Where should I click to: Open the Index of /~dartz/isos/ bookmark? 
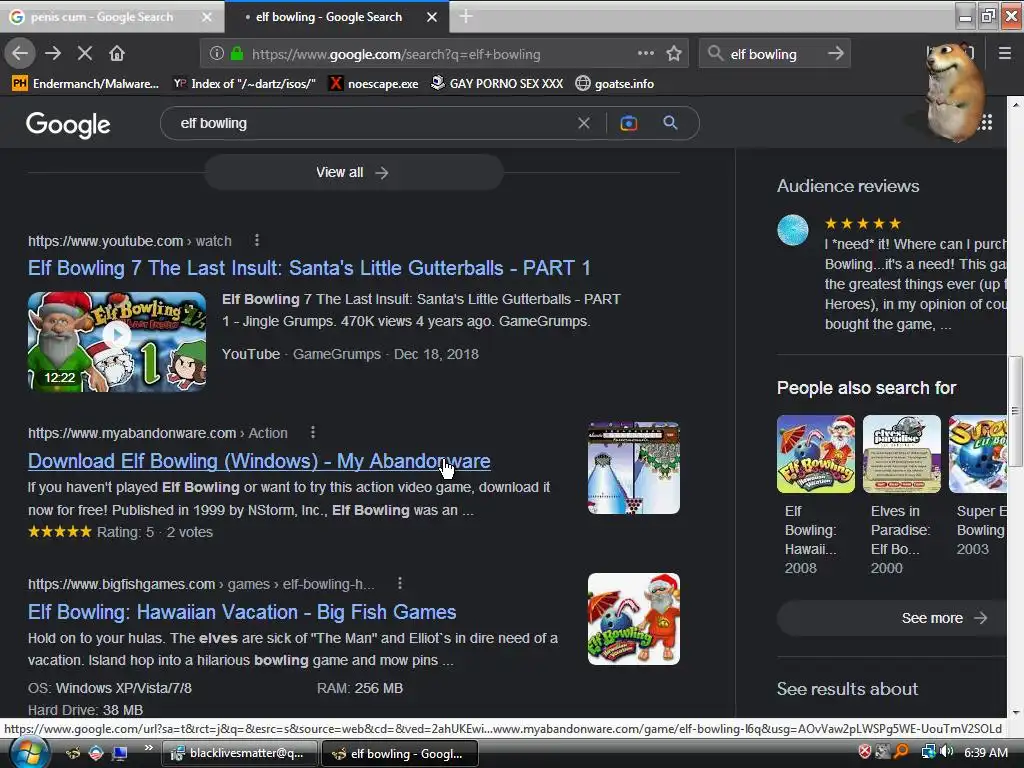[244, 84]
